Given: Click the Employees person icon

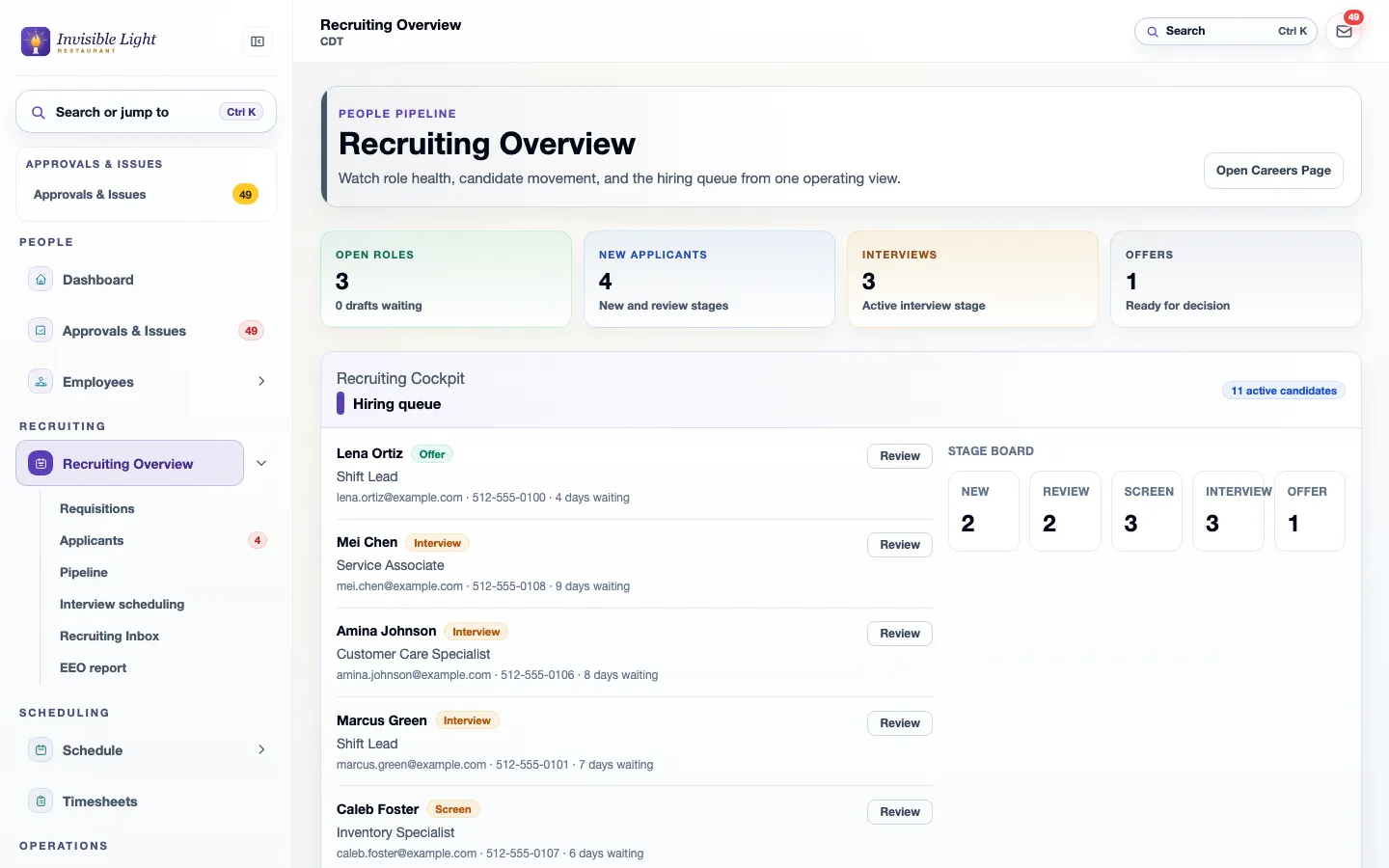Looking at the screenshot, I should pyautogui.click(x=41, y=382).
